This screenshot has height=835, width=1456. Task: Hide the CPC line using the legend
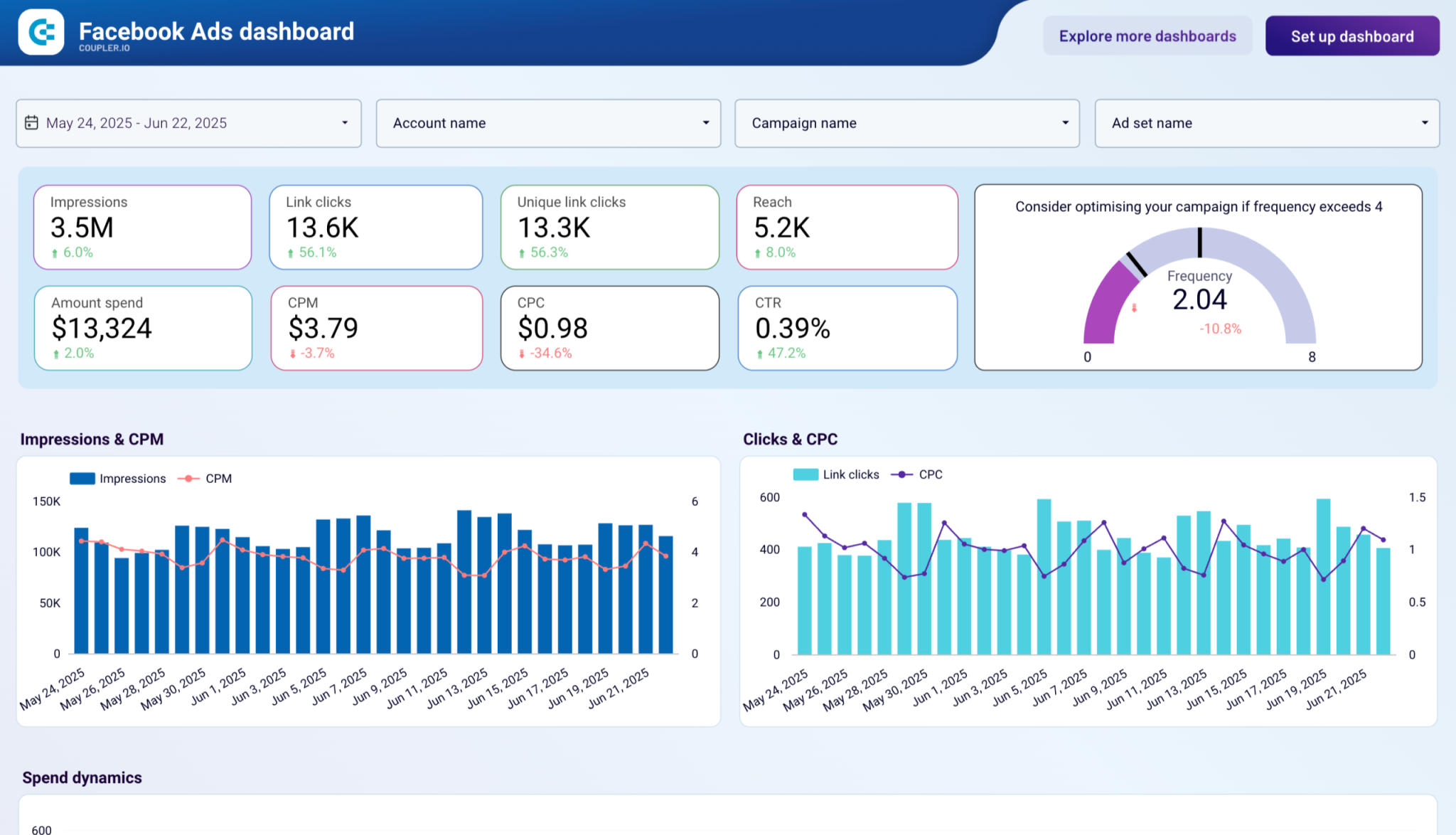tap(932, 474)
